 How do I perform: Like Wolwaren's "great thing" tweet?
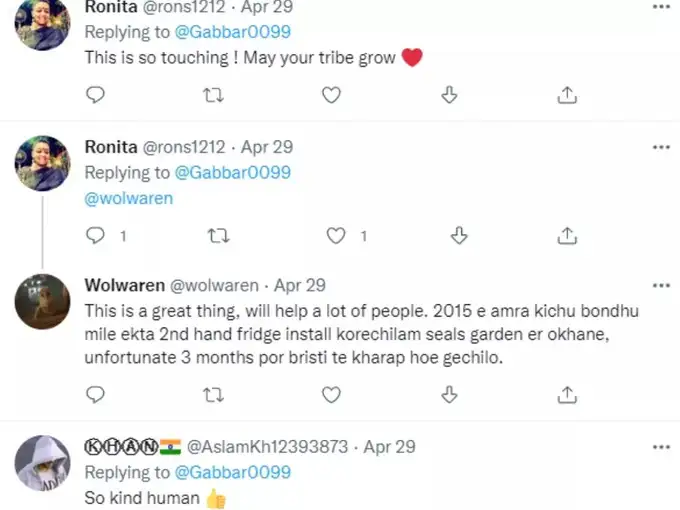(331, 396)
